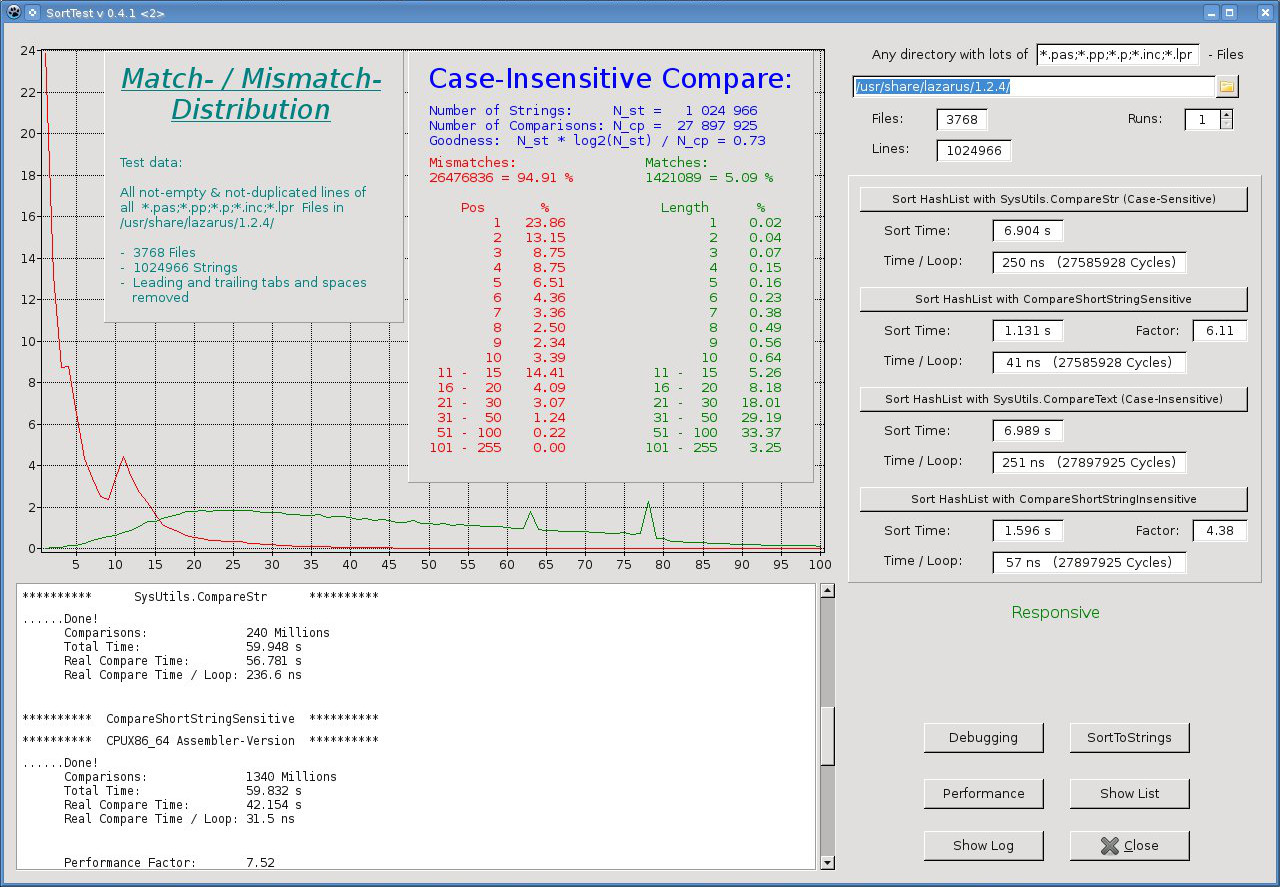Start the Performance test
This screenshot has height=887, width=1280.
tap(983, 794)
